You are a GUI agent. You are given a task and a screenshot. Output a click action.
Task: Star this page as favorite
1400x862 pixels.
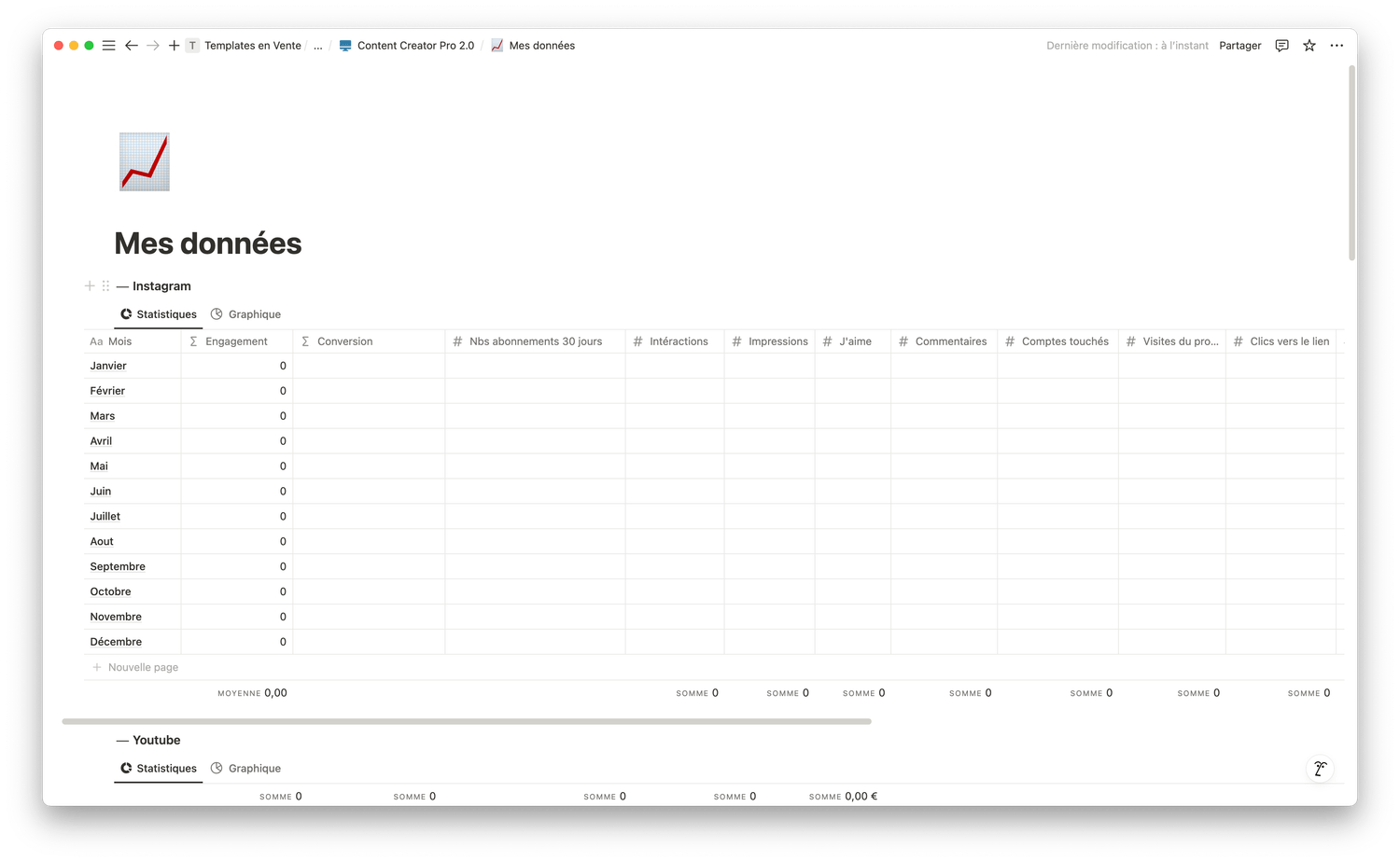pos(1309,45)
